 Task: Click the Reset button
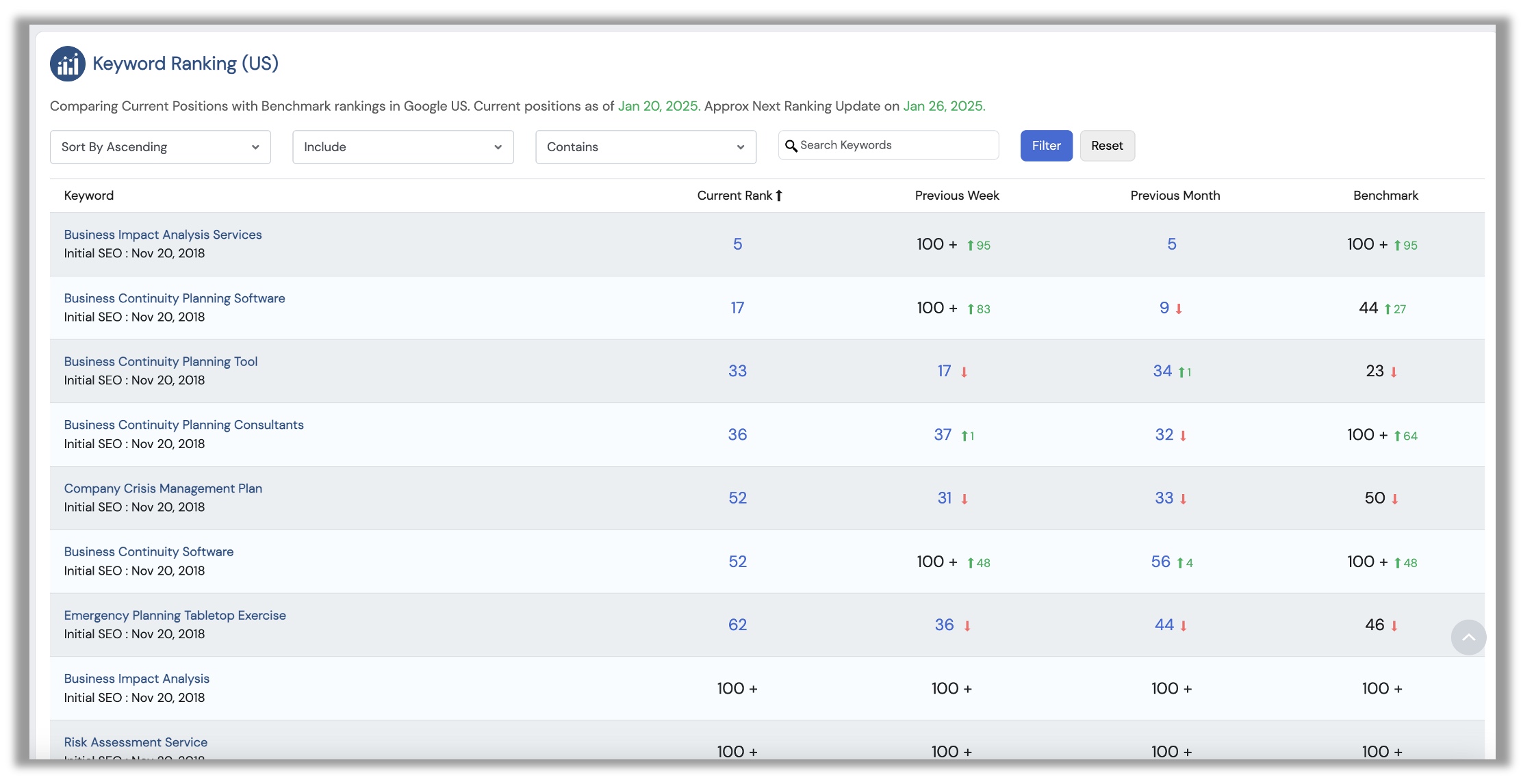(x=1107, y=146)
